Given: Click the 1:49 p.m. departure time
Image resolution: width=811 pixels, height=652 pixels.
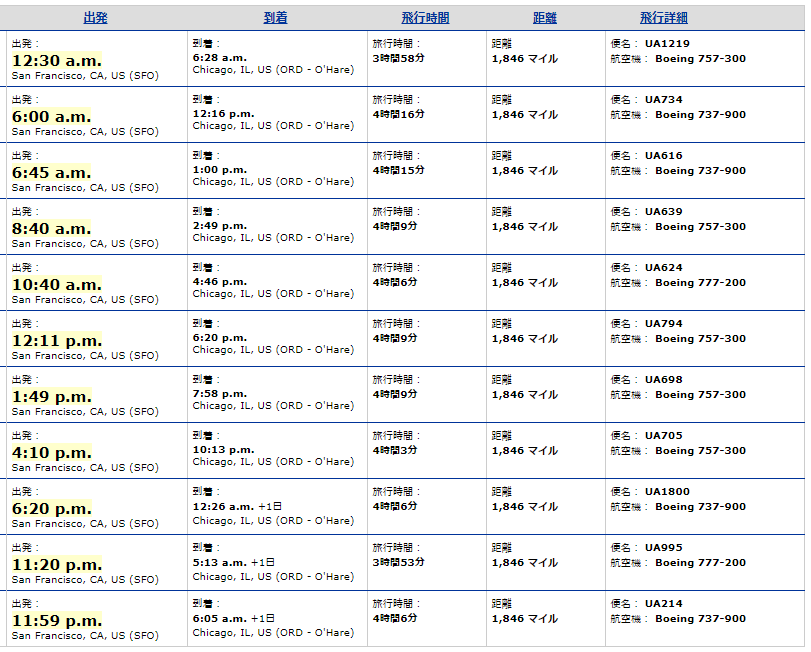Looking at the screenshot, I should pyautogui.click(x=51, y=397).
